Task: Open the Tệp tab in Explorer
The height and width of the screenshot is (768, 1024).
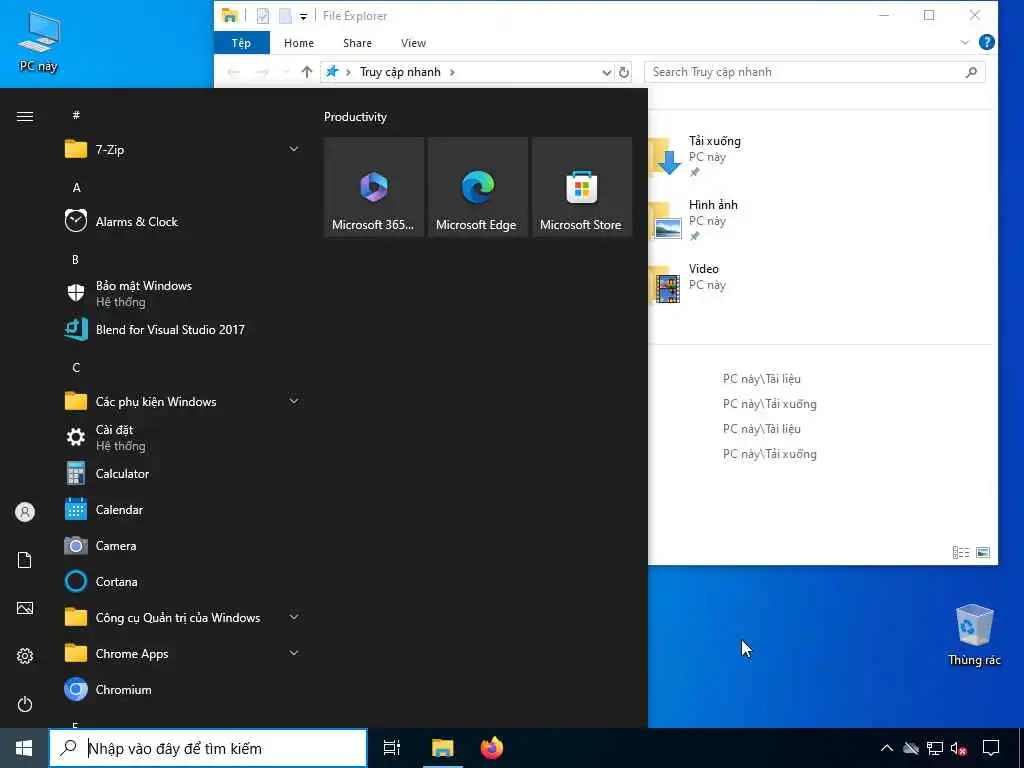Action: pyautogui.click(x=242, y=43)
